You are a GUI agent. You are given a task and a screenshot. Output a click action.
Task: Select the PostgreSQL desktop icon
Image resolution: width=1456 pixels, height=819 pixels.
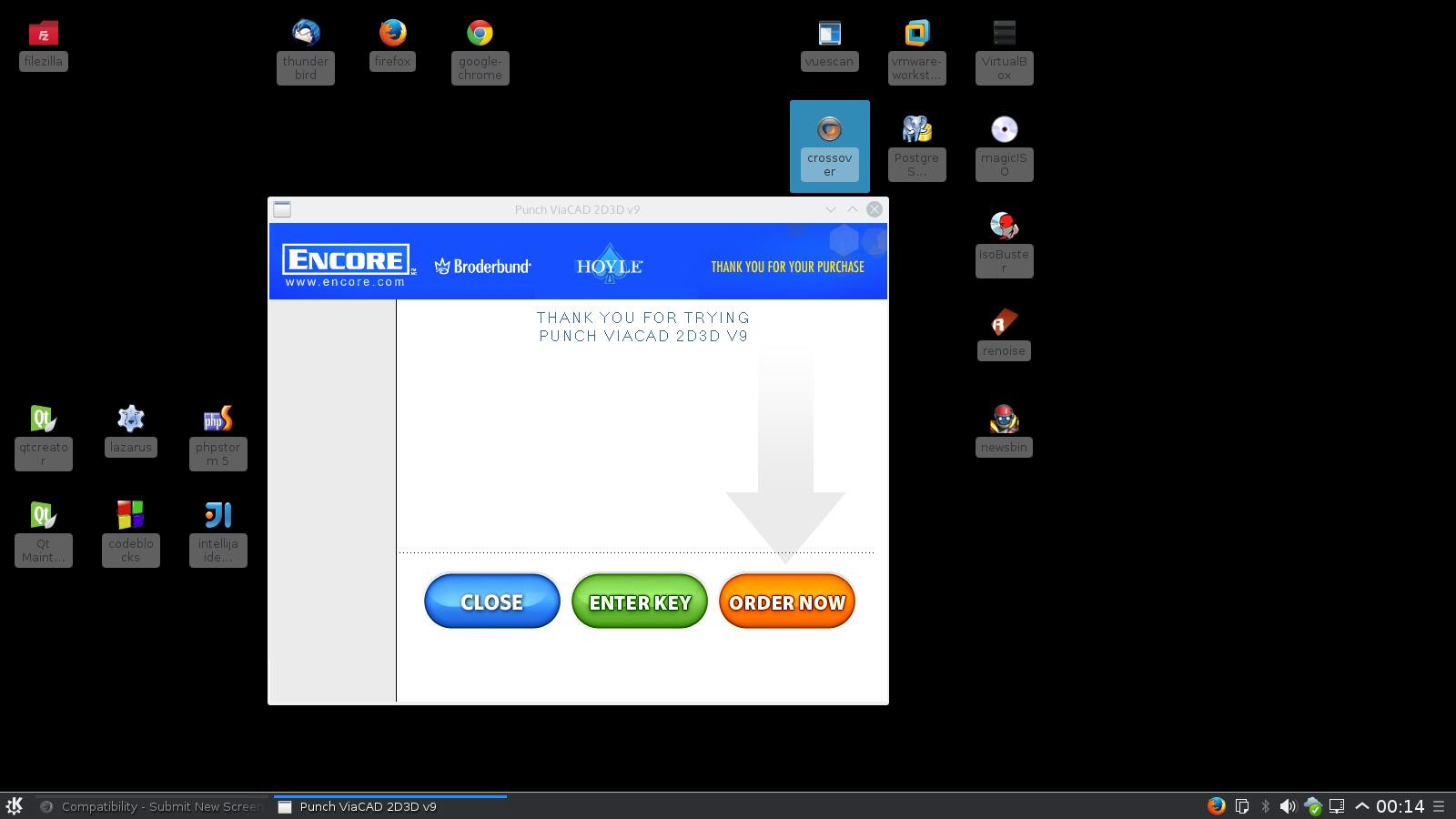tap(917, 147)
